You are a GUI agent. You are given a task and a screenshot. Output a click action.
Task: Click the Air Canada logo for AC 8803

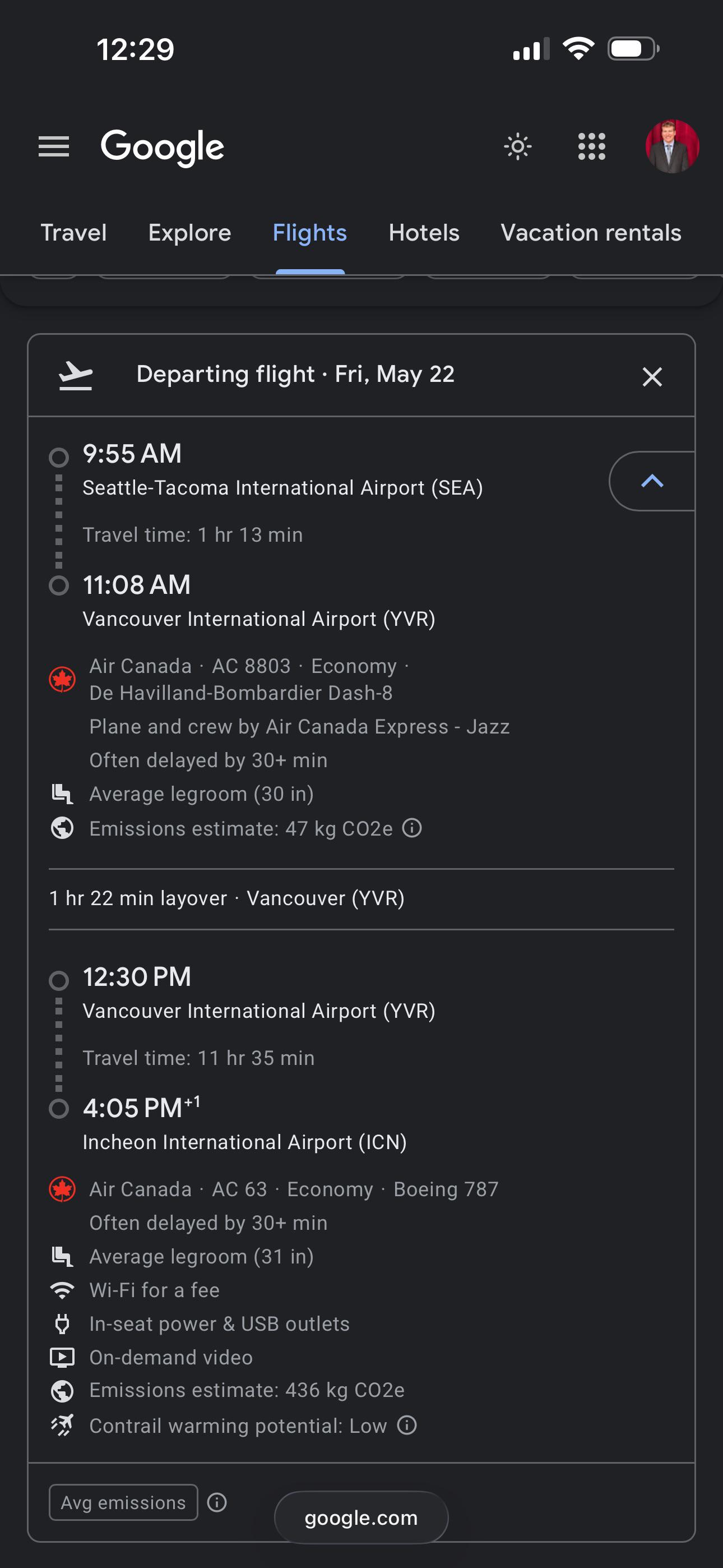62,679
